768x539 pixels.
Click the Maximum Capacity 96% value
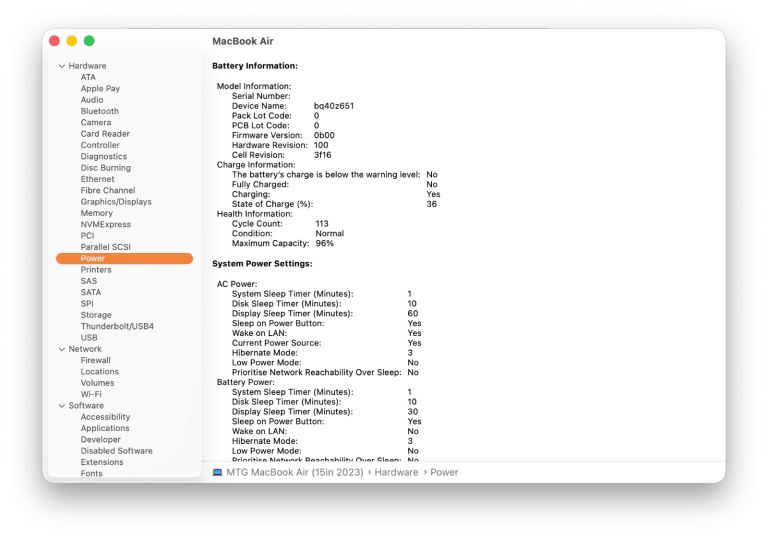(324, 243)
